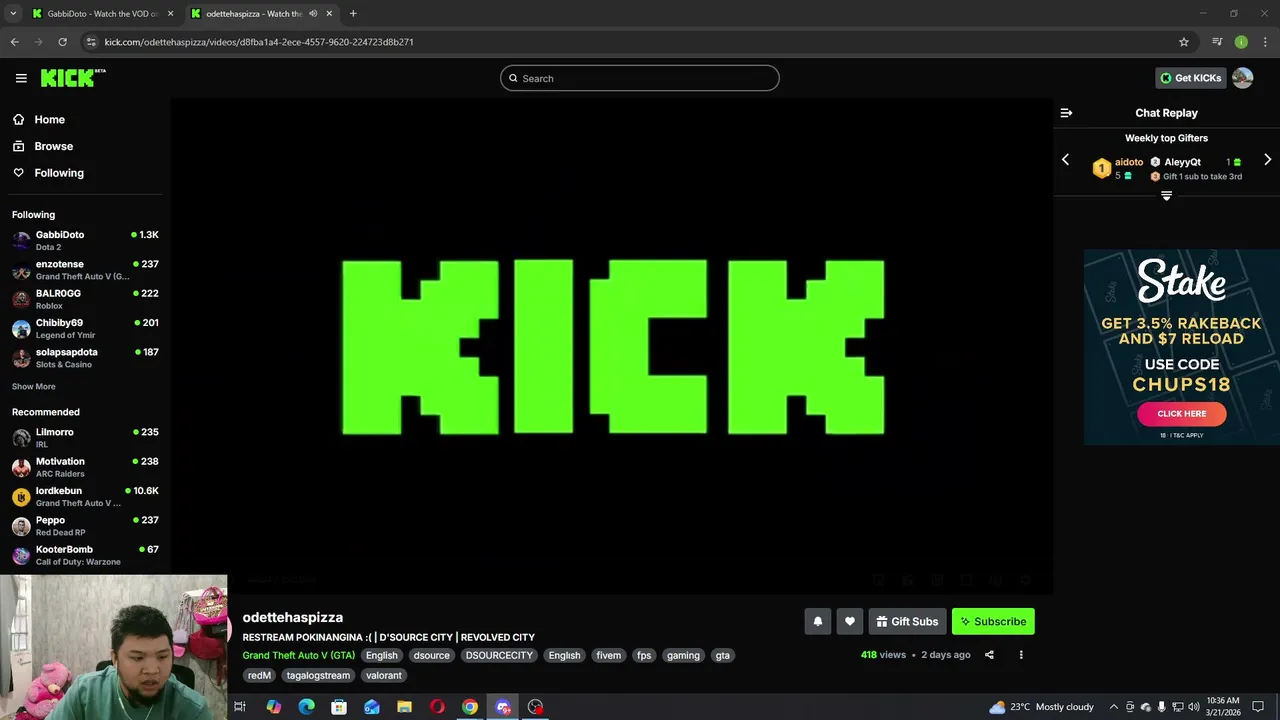Select the DSOURCECITY tag

tap(499, 655)
